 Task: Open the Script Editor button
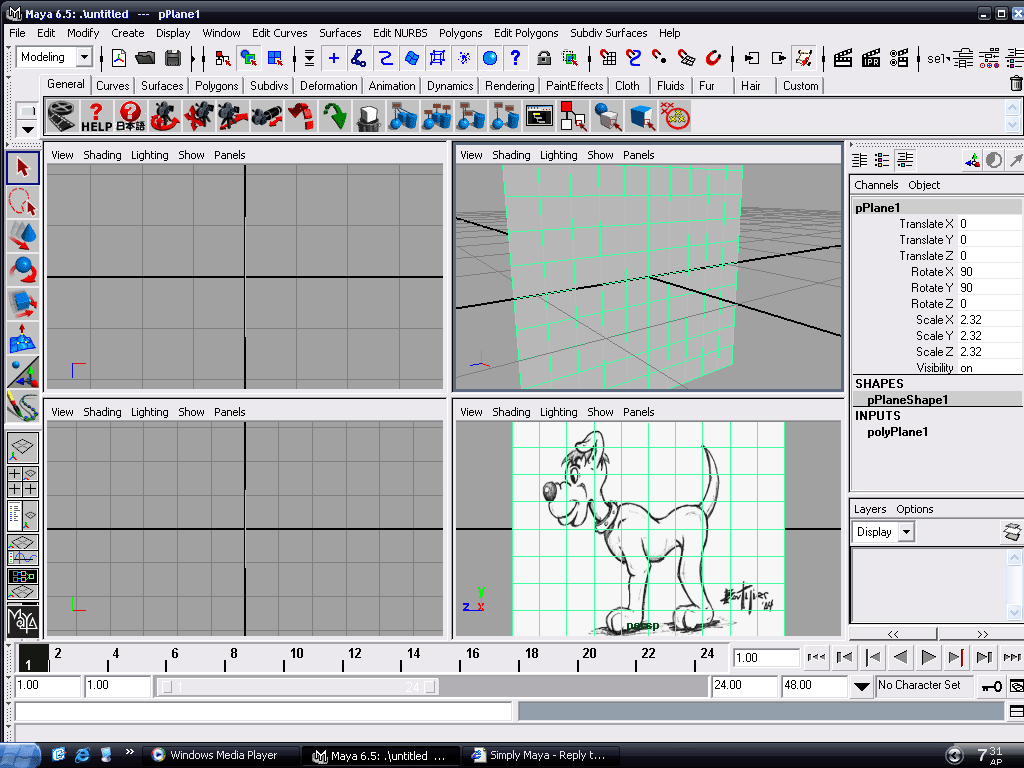pos(1016,711)
